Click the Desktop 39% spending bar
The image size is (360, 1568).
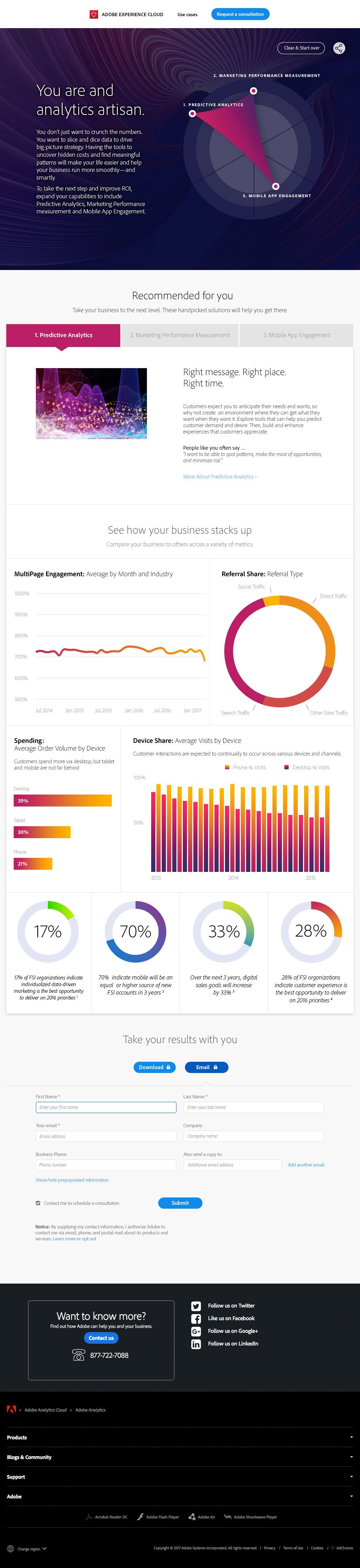pos(63,801)
